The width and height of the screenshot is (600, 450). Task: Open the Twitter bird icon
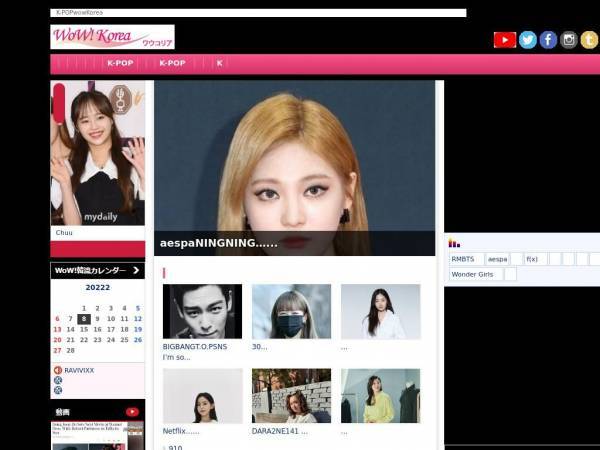[x=528, y=40]
